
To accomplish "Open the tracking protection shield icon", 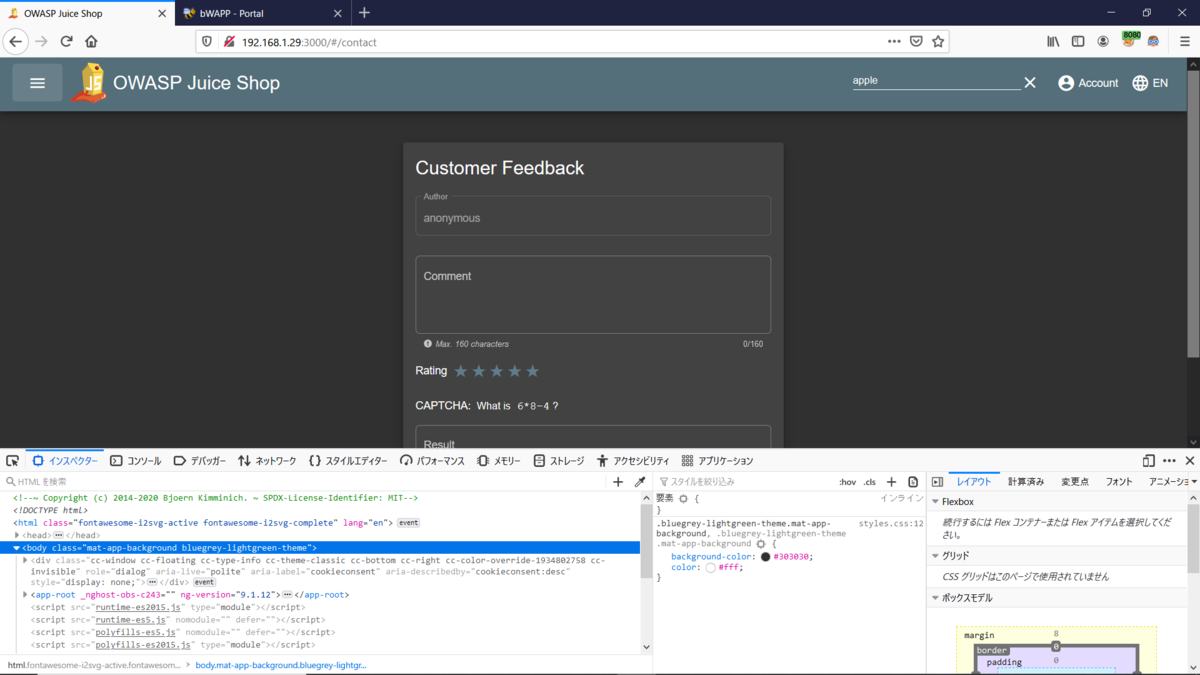I will tap(207, 42).
